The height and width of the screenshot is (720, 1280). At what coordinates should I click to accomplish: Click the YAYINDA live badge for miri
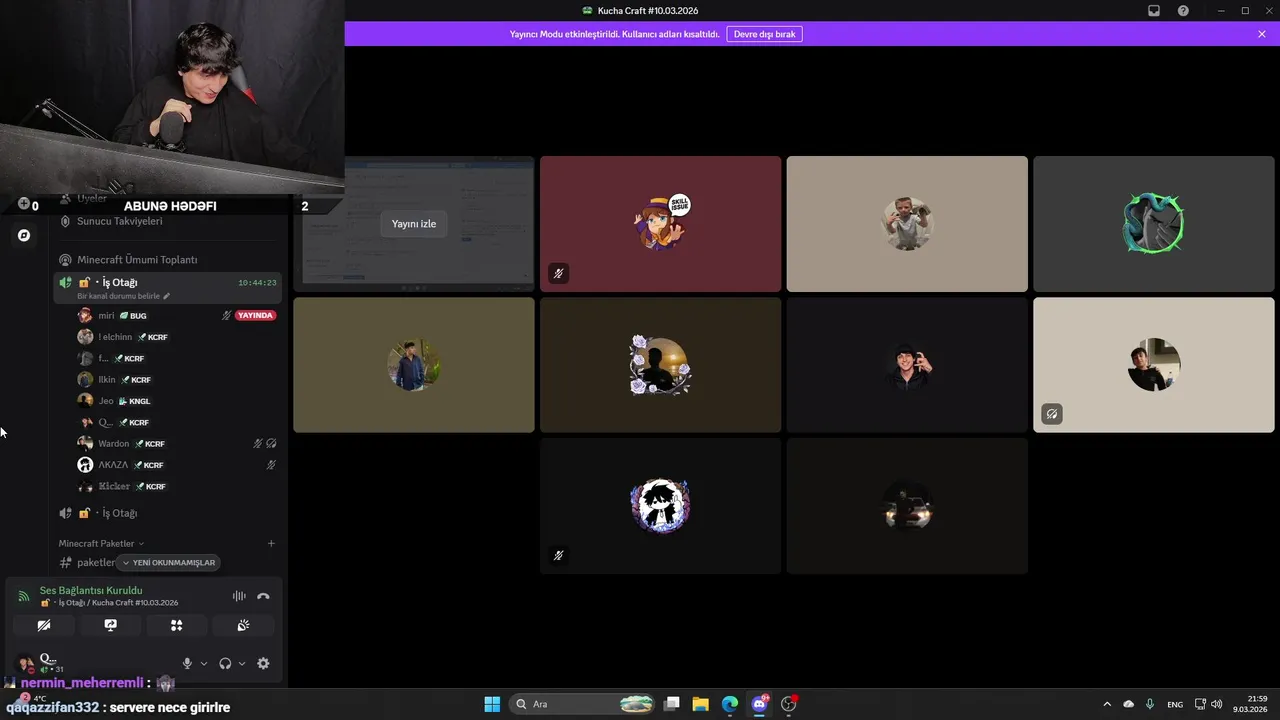coord(255,315)
